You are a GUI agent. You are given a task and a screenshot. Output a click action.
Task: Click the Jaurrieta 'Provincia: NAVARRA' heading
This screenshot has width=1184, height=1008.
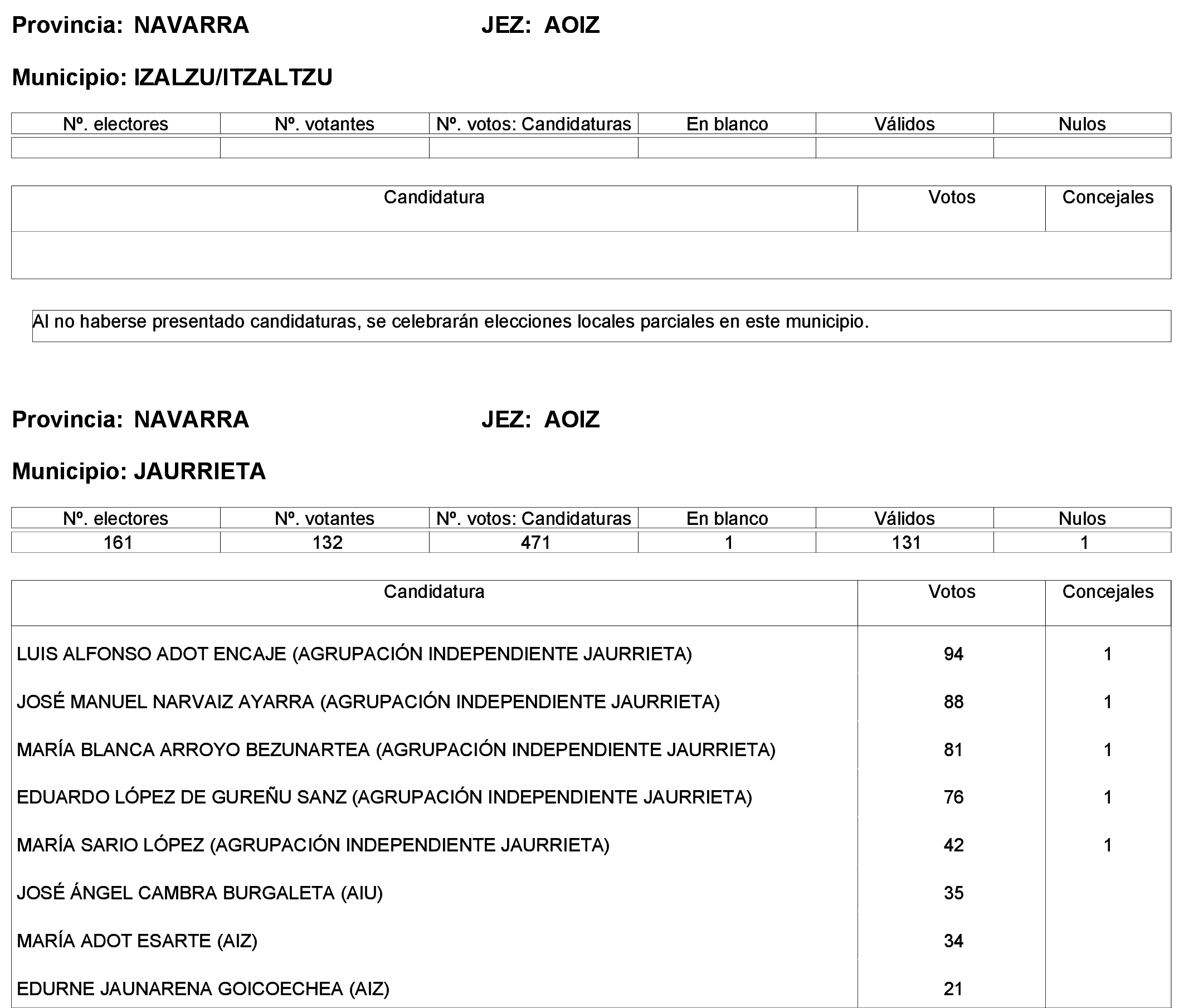pos(131,420)
